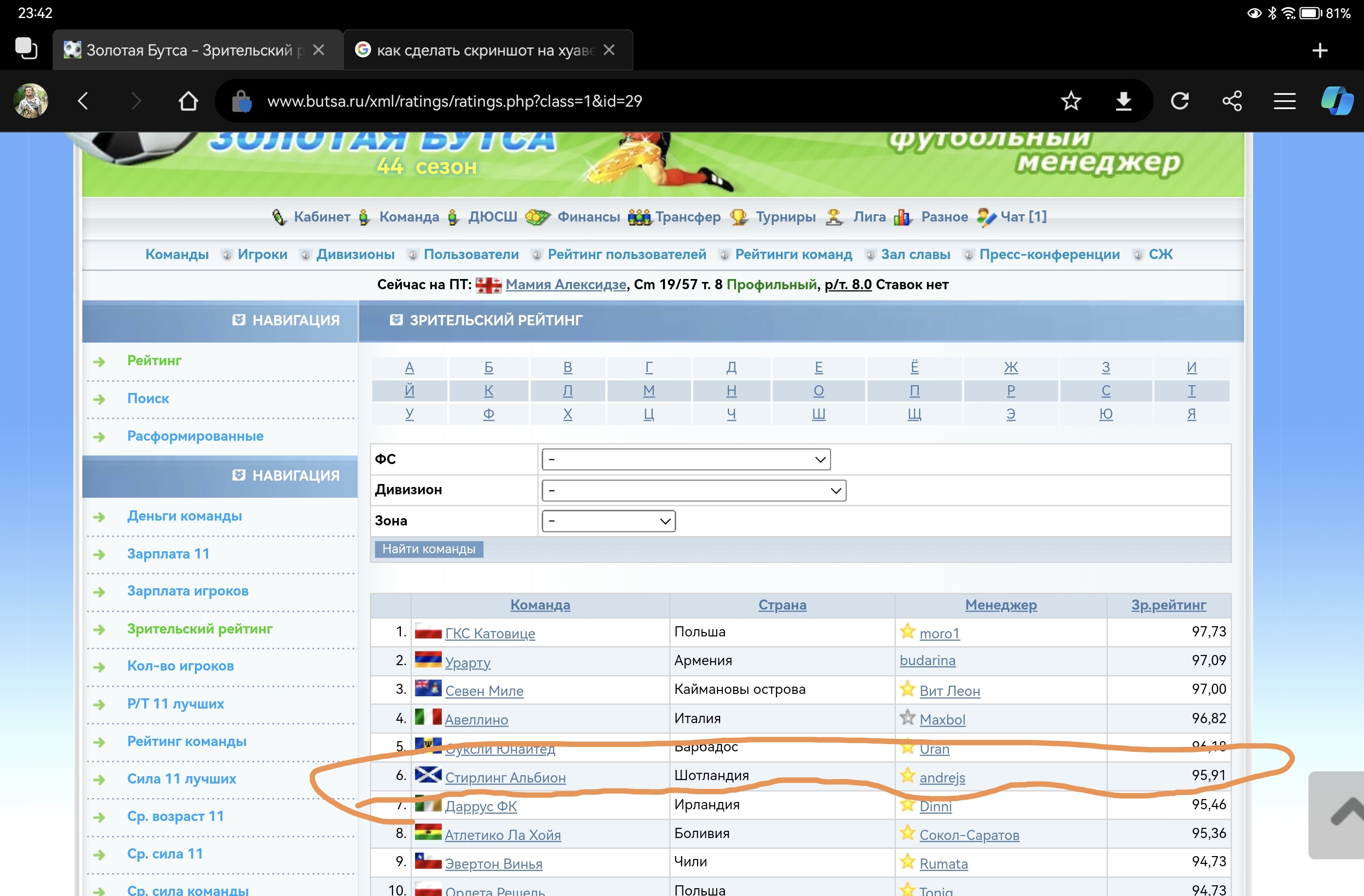Click the Найти команды button
Screen dimensions: 1364x896
click(429, 549)
